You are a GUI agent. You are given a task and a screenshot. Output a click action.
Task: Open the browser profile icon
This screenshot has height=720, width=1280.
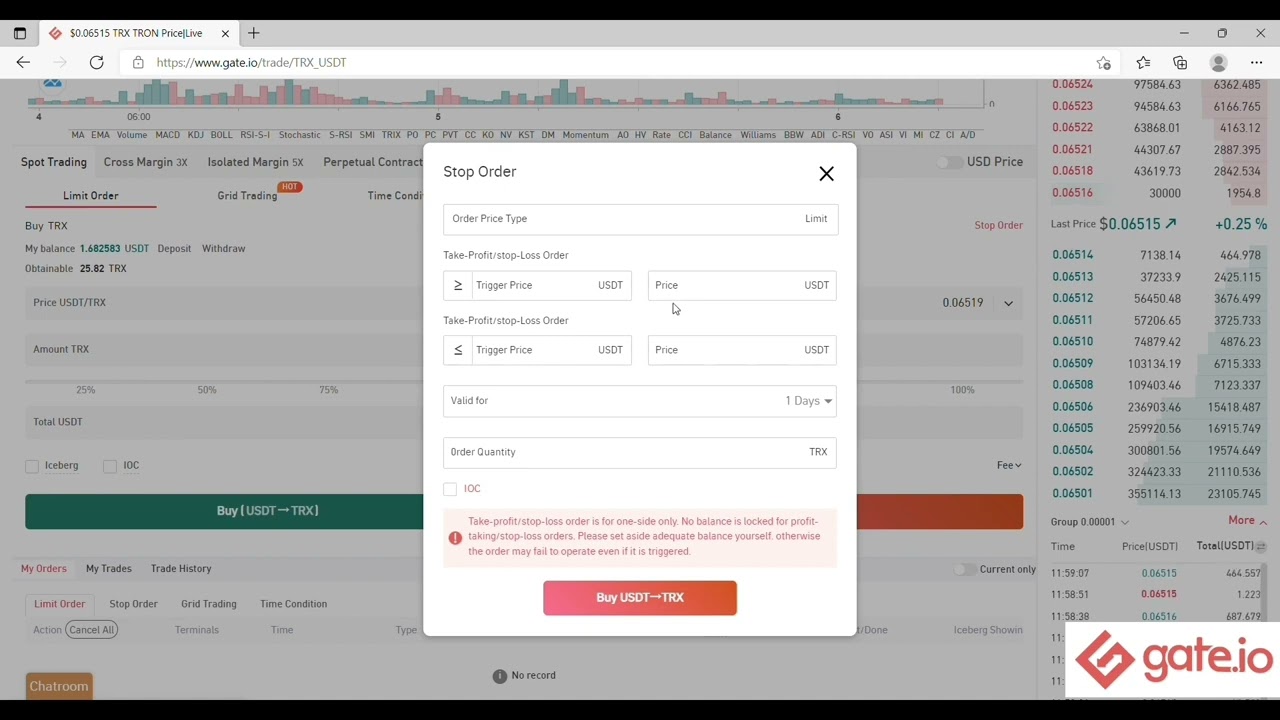1218,62
